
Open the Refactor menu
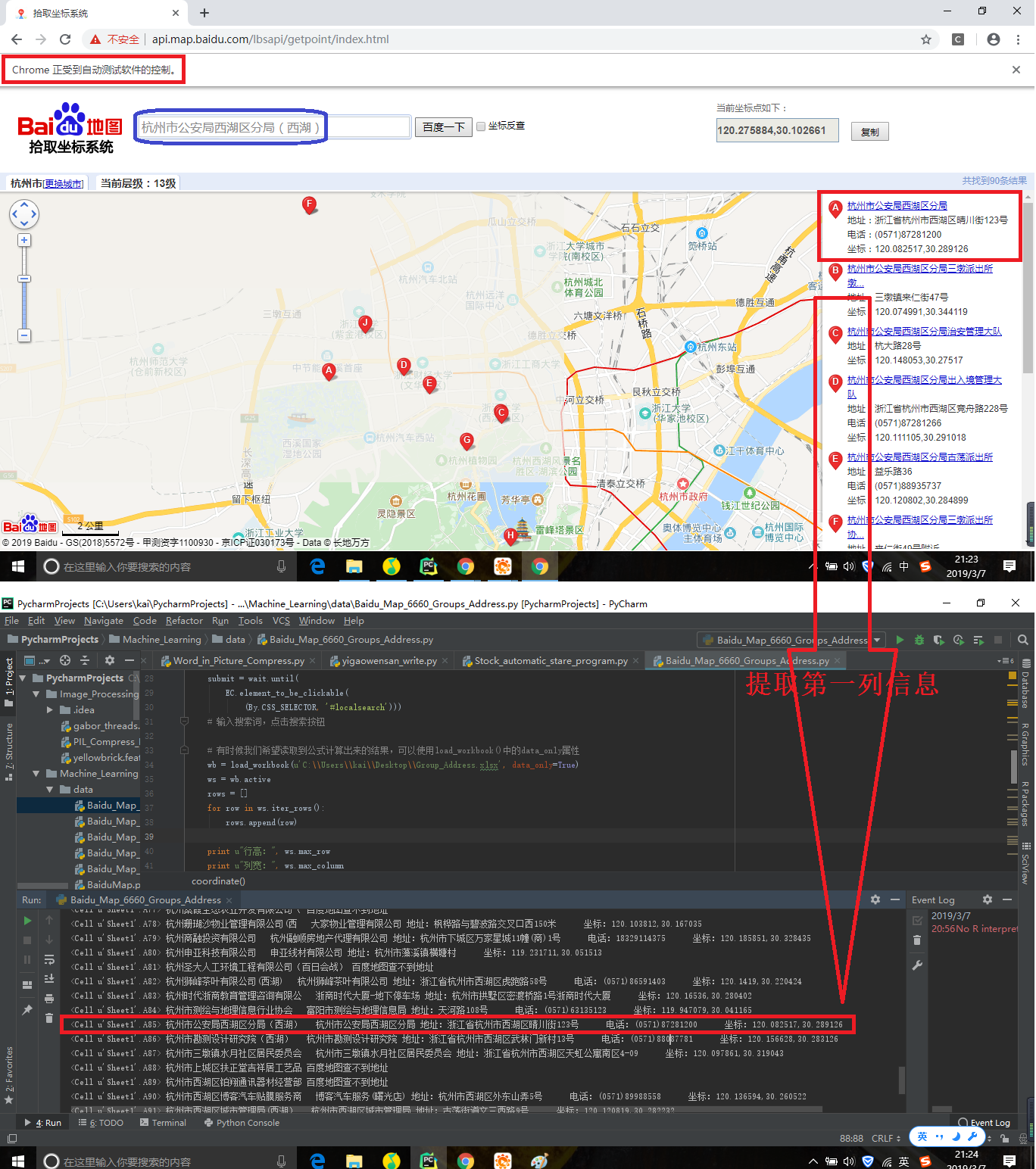[184, 621]
